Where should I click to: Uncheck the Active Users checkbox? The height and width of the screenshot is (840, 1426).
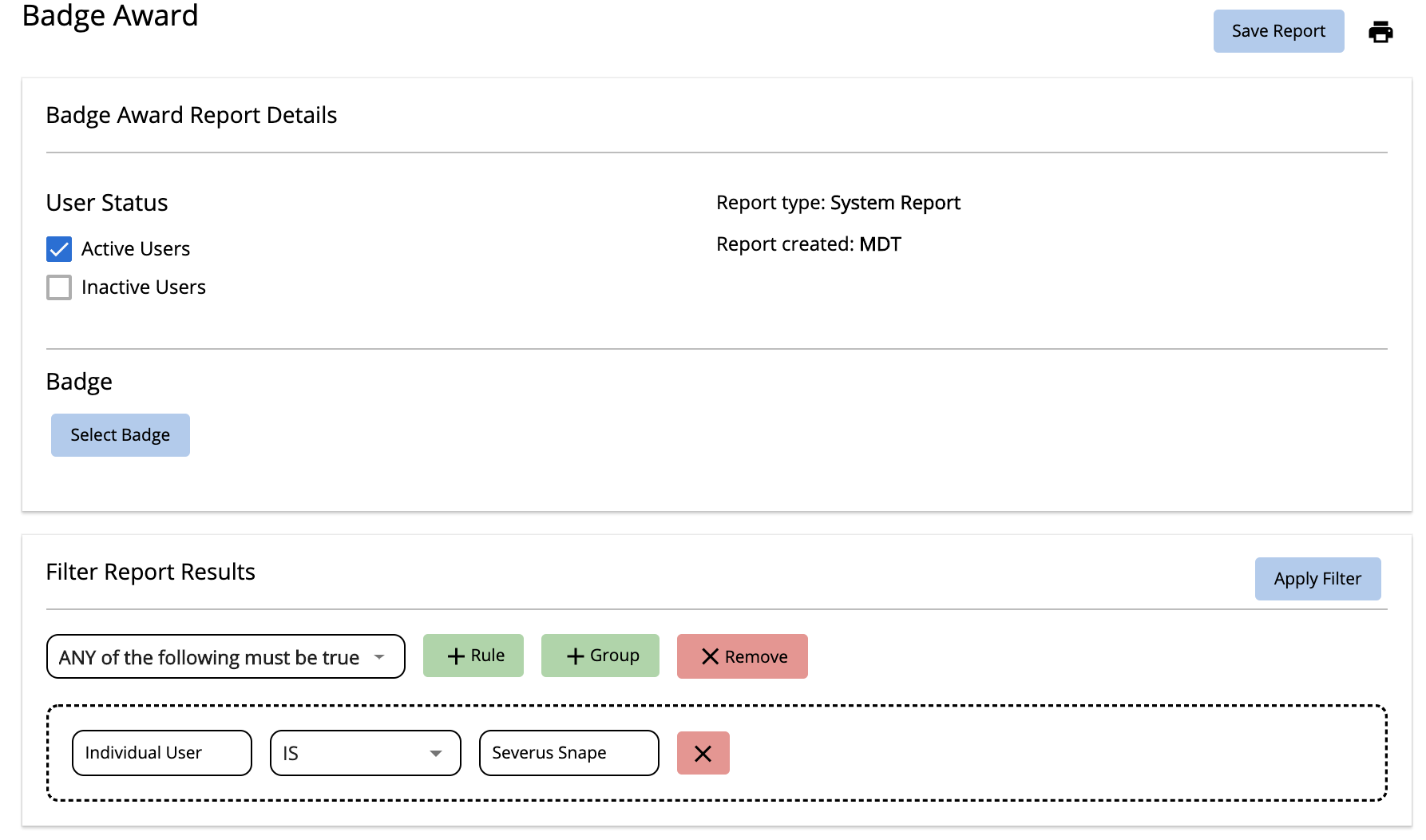click(x=59, y=249)
